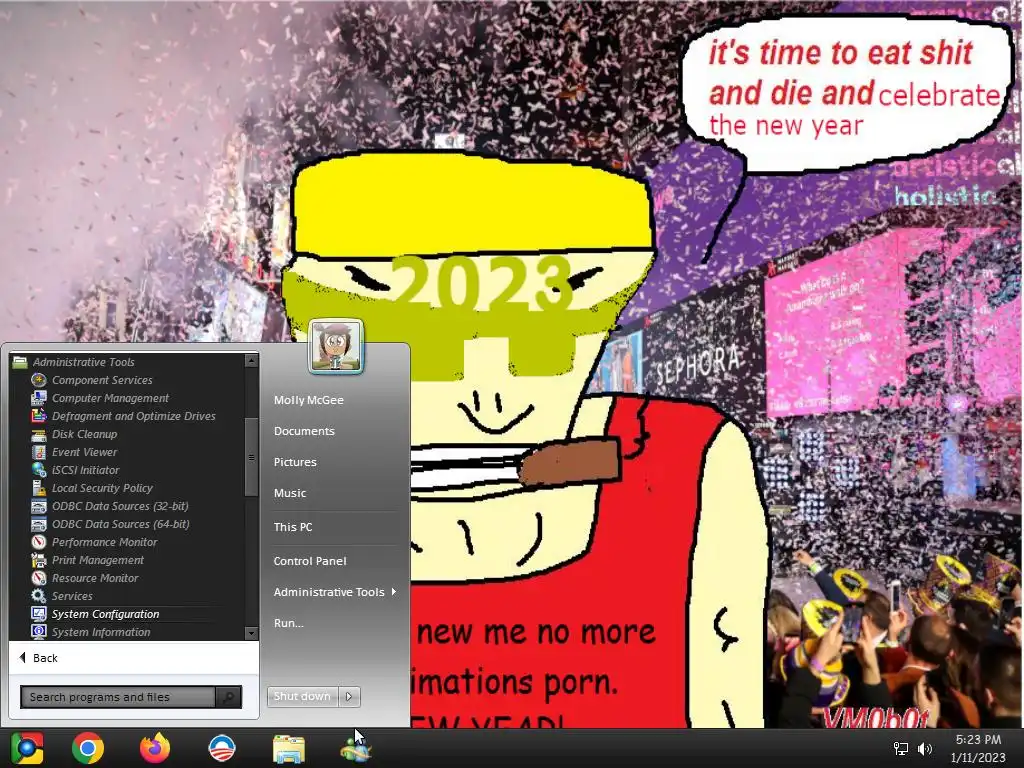Open Music from start menu
Image resolution: width=1024 pixels, height=768 pixels.
click(x=290, y=493)
